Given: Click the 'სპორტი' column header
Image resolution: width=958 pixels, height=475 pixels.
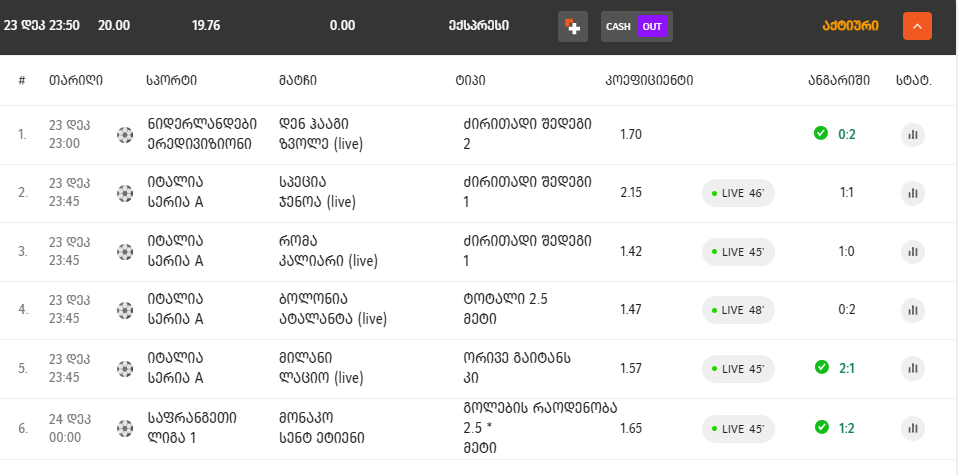Looking at the screenshot, I should [x=172, y=80].
